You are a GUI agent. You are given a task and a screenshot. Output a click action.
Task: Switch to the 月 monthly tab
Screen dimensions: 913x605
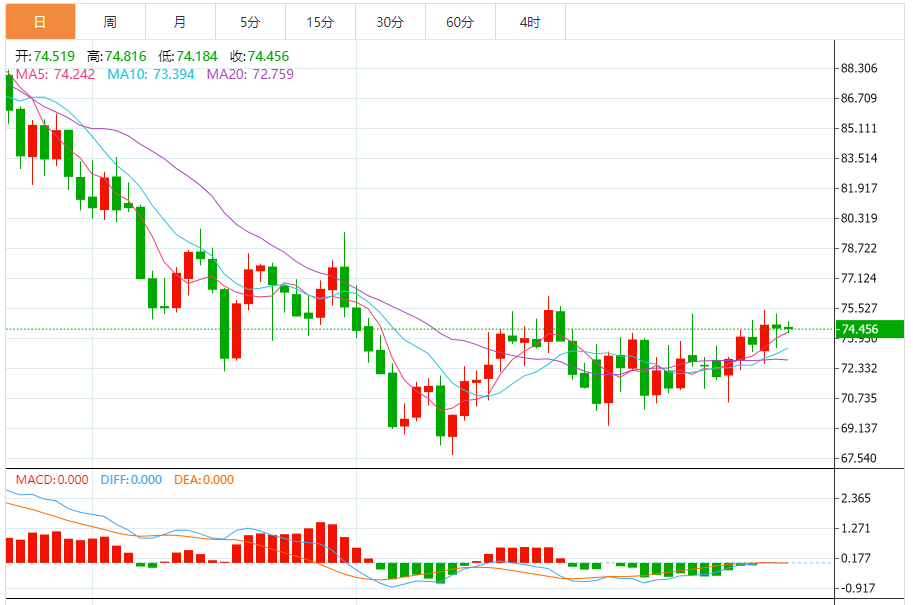180,22
